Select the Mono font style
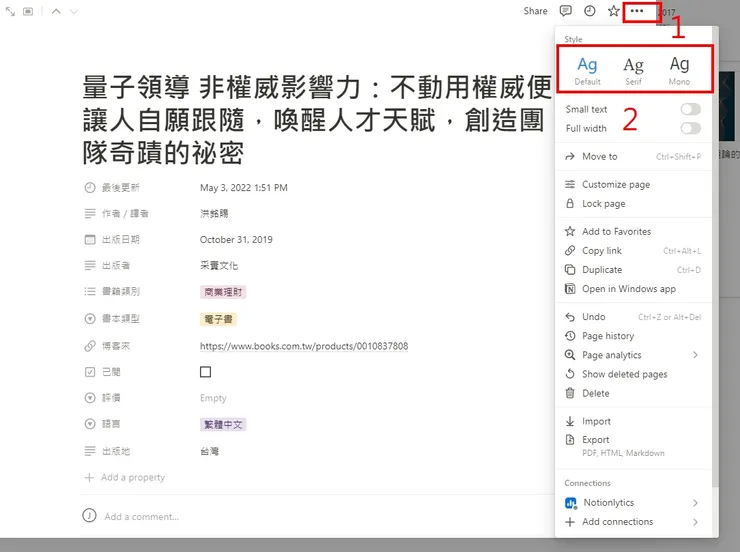The width and height of the screenshot is (740, 552). 680,70
